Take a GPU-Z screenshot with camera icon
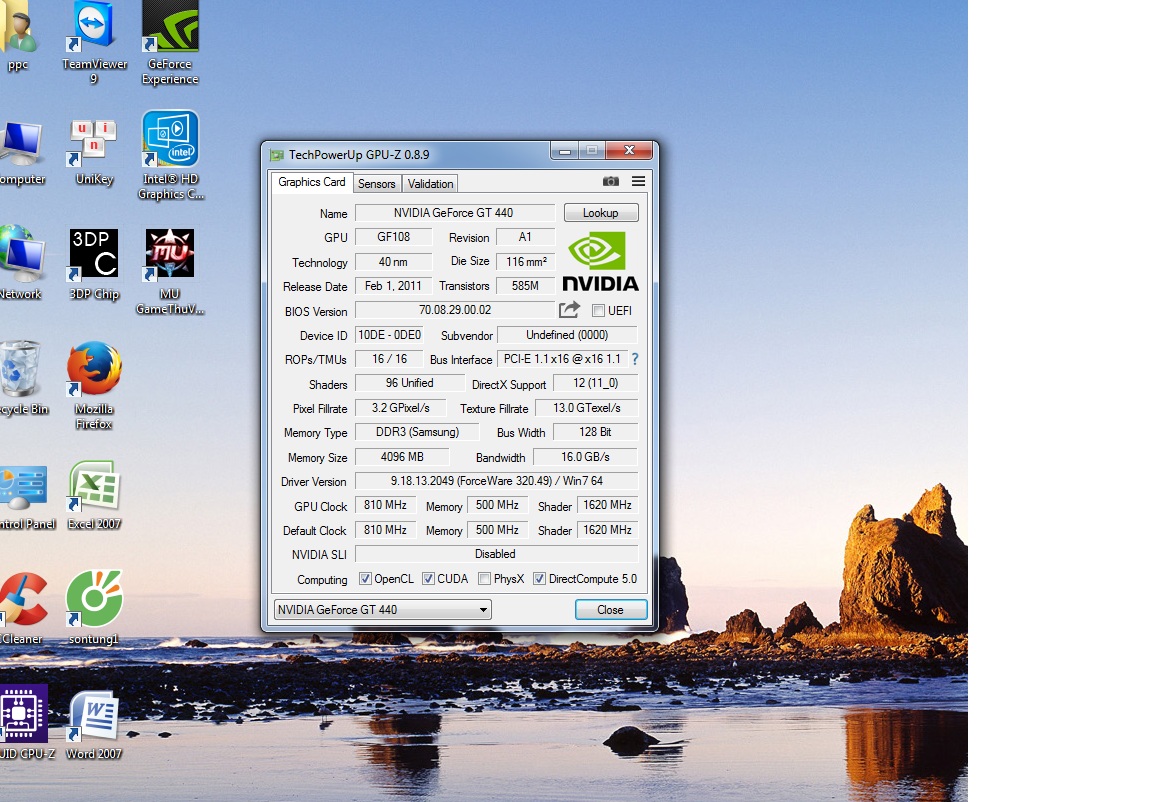This screenshot has height=802, width=1152. [611, 181]
